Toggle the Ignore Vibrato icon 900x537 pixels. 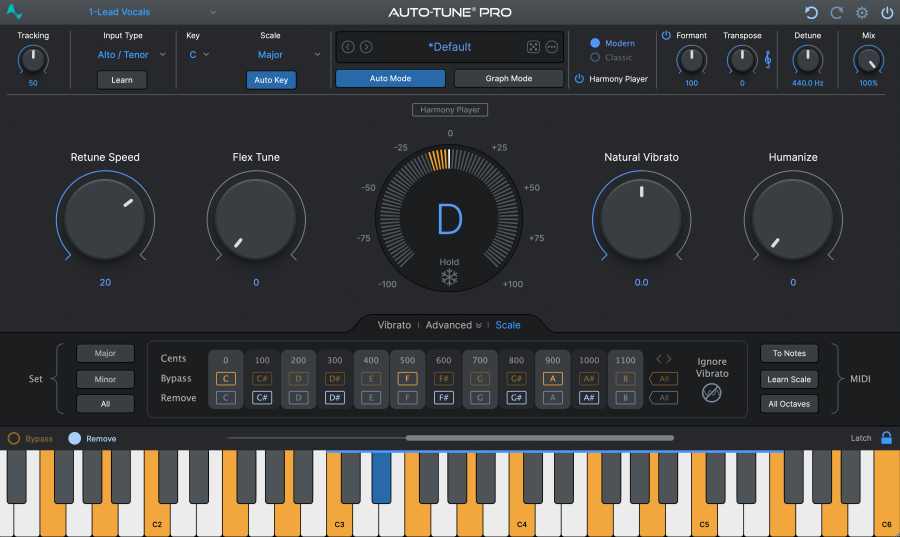(711, 393)
